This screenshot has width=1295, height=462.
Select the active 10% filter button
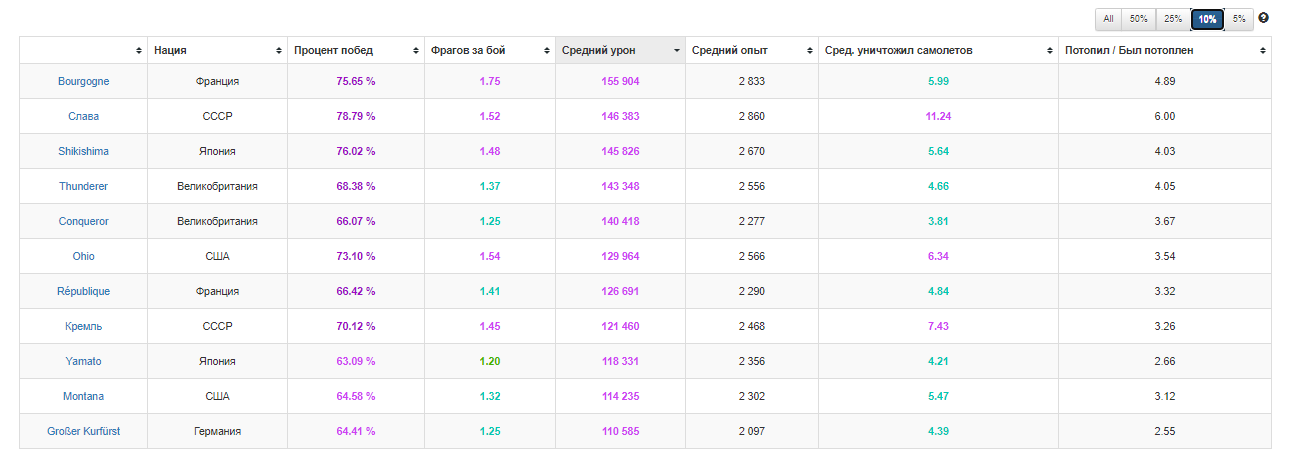click(1207, 18)
